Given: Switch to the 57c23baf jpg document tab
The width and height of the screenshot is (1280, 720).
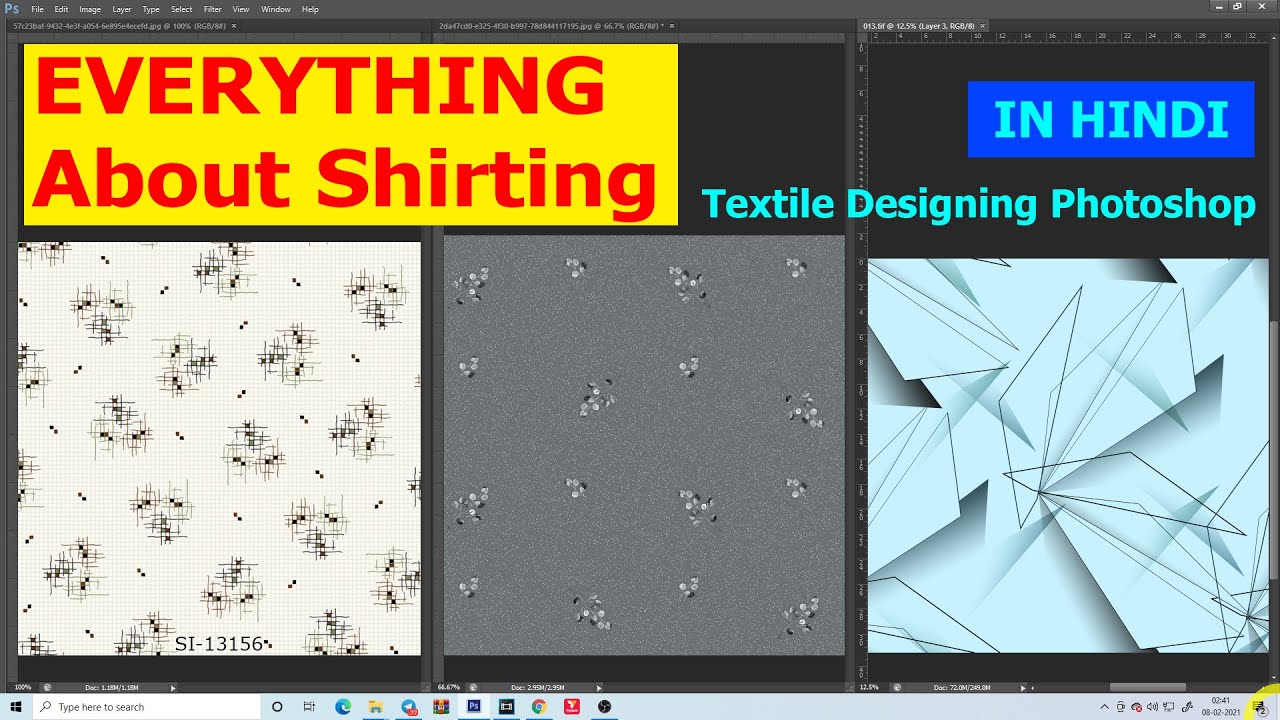Looking at the screenshot, I should pos(120,25).
